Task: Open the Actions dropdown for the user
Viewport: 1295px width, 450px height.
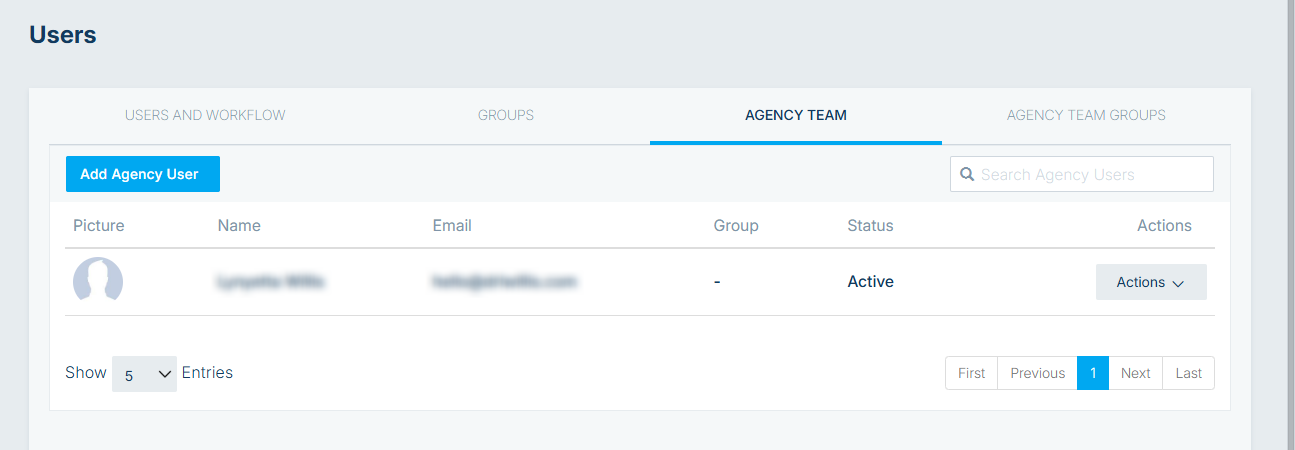Action: [x=1151, y=282]
